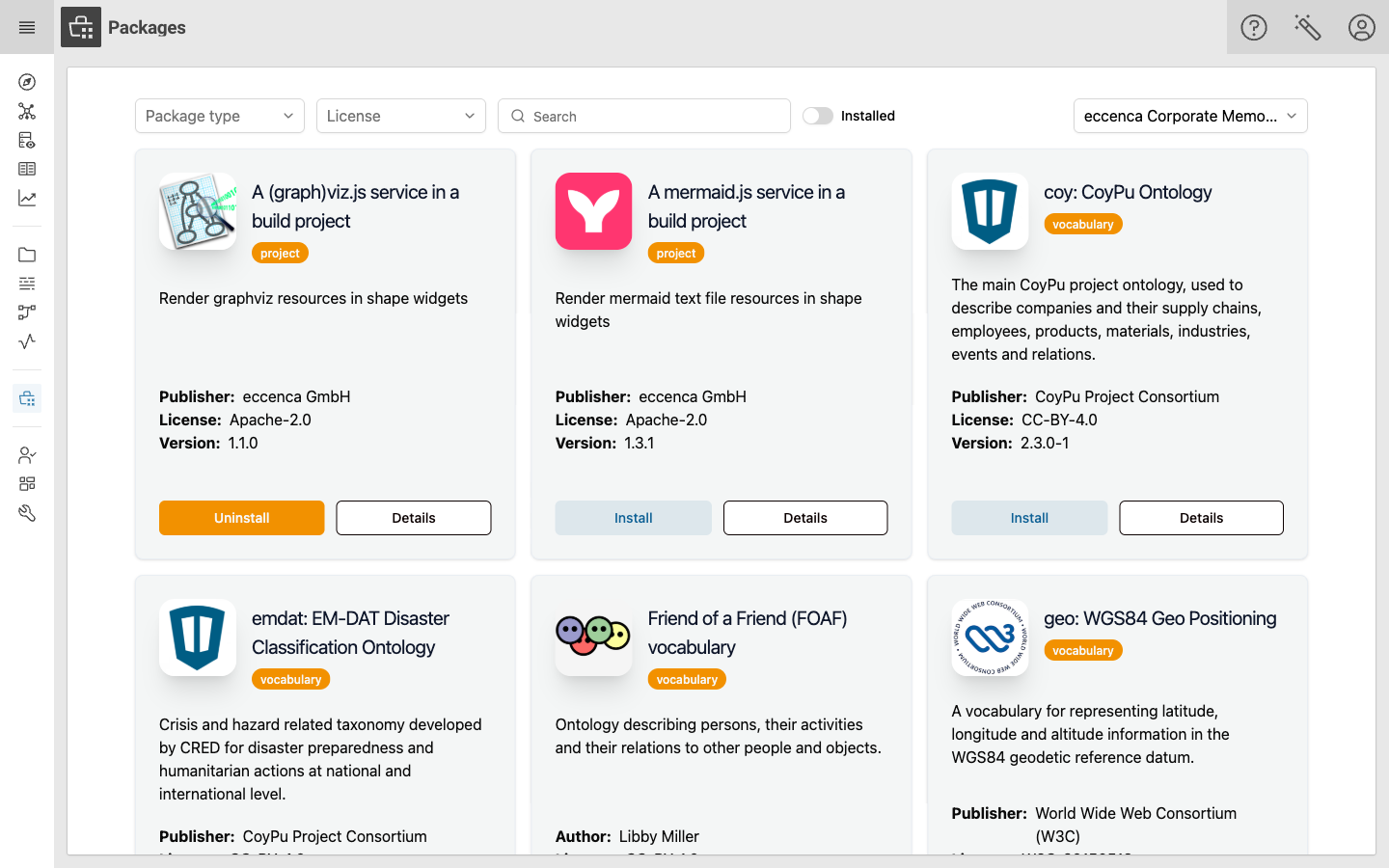1389x868 pixels.
Task: Select the highlighted Packages sidebar icon
Action: click(27, 398)
